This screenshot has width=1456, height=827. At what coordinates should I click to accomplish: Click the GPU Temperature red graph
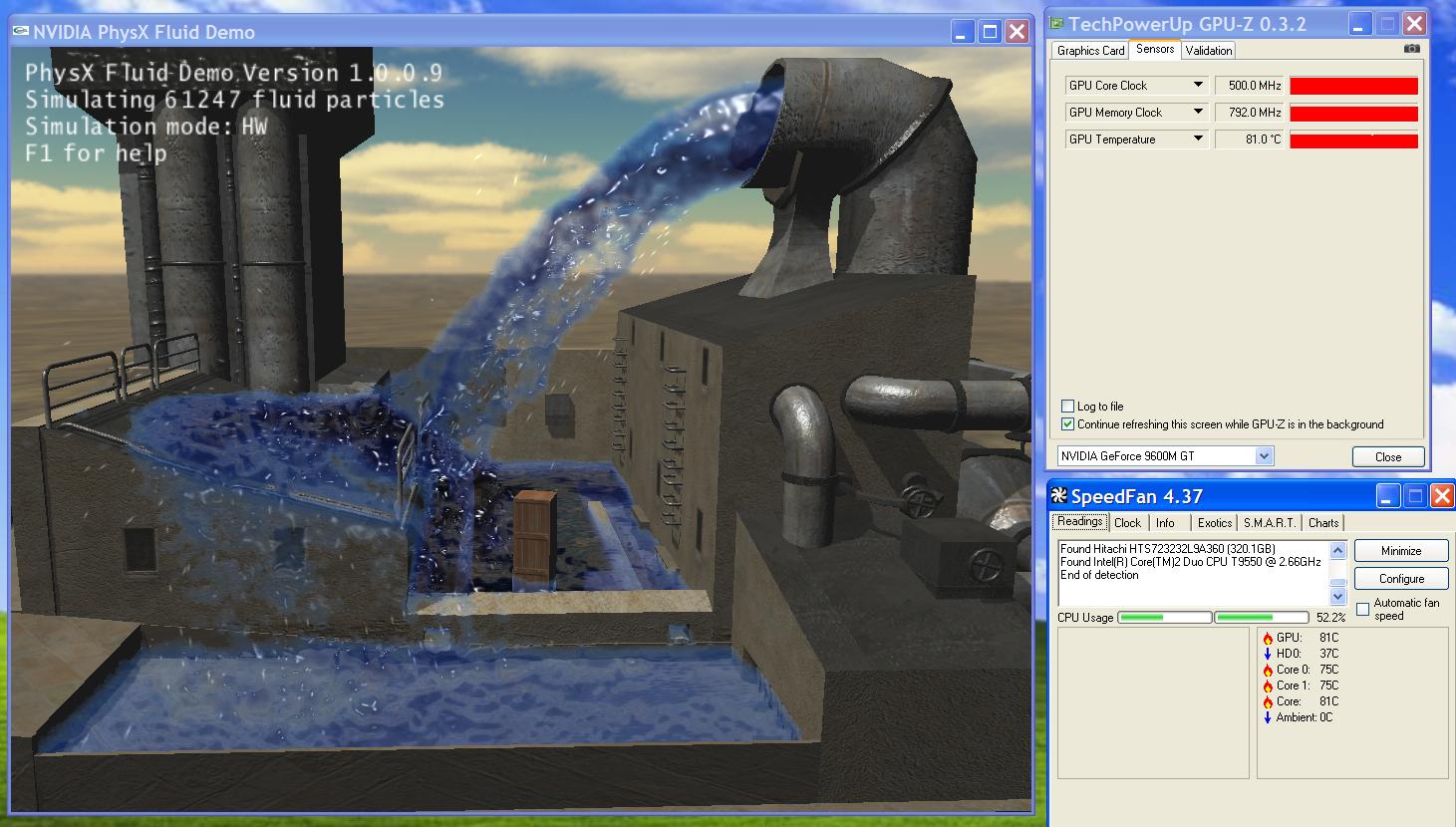pyautogui.click(x=1353, y=139)
